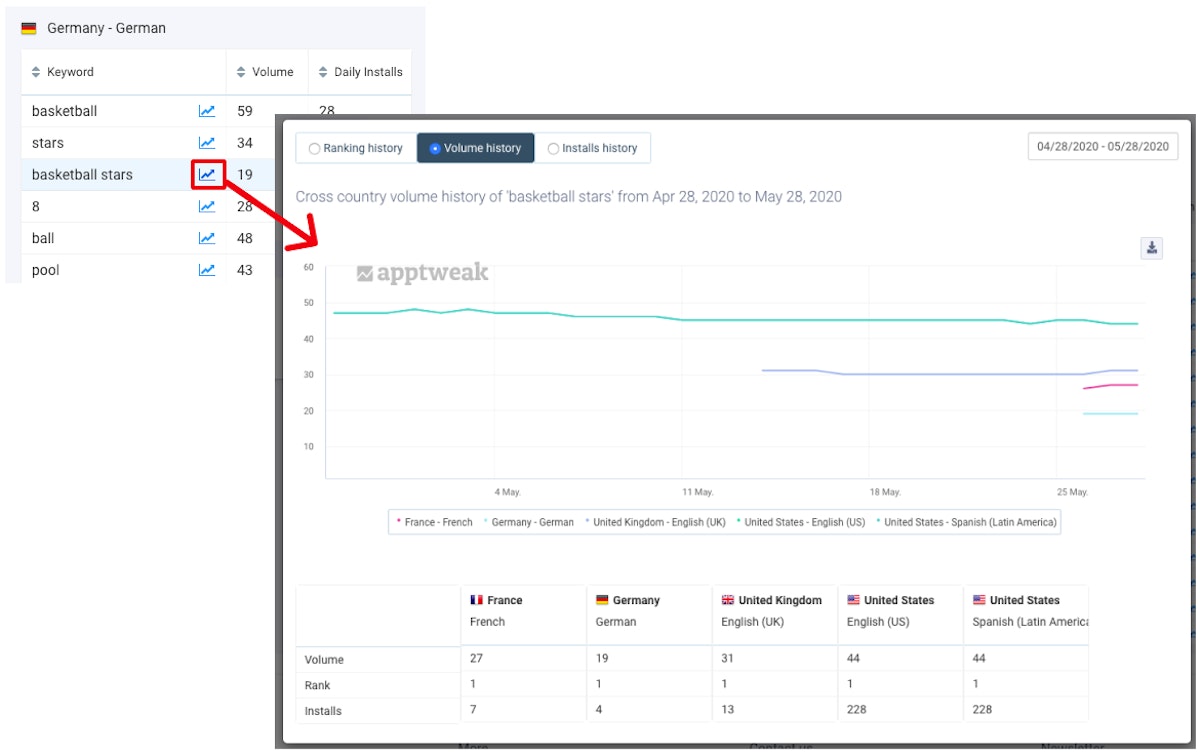The width and height of the screenshot is (1200, 754).
Task: Click the German flag icon in header
Action: pyautogui.click(x=29, y=28)
